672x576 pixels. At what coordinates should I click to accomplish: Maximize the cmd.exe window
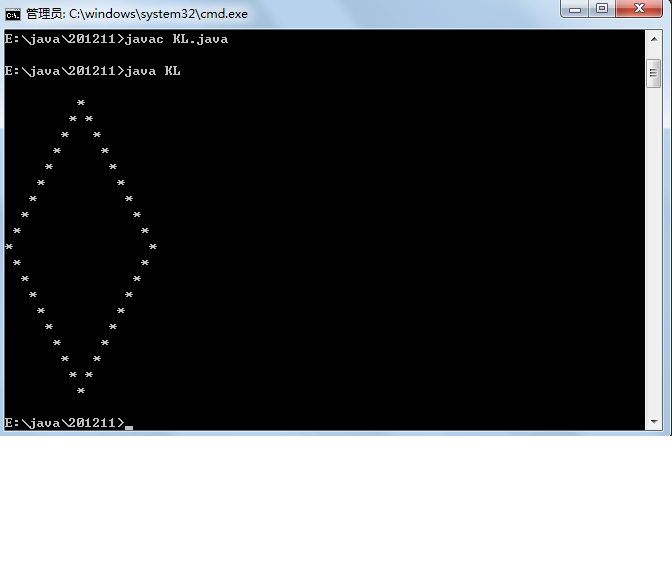point(602,9)
